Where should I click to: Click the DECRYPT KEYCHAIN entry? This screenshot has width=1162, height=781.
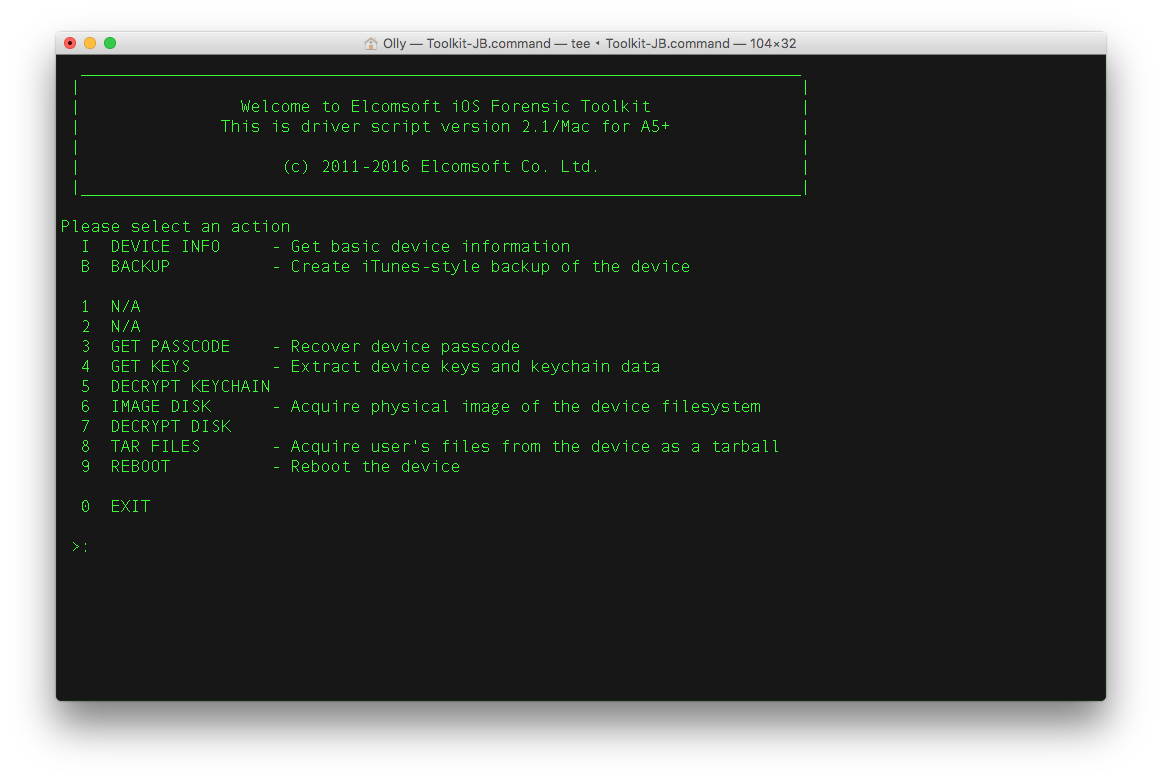tap(190, 387)
